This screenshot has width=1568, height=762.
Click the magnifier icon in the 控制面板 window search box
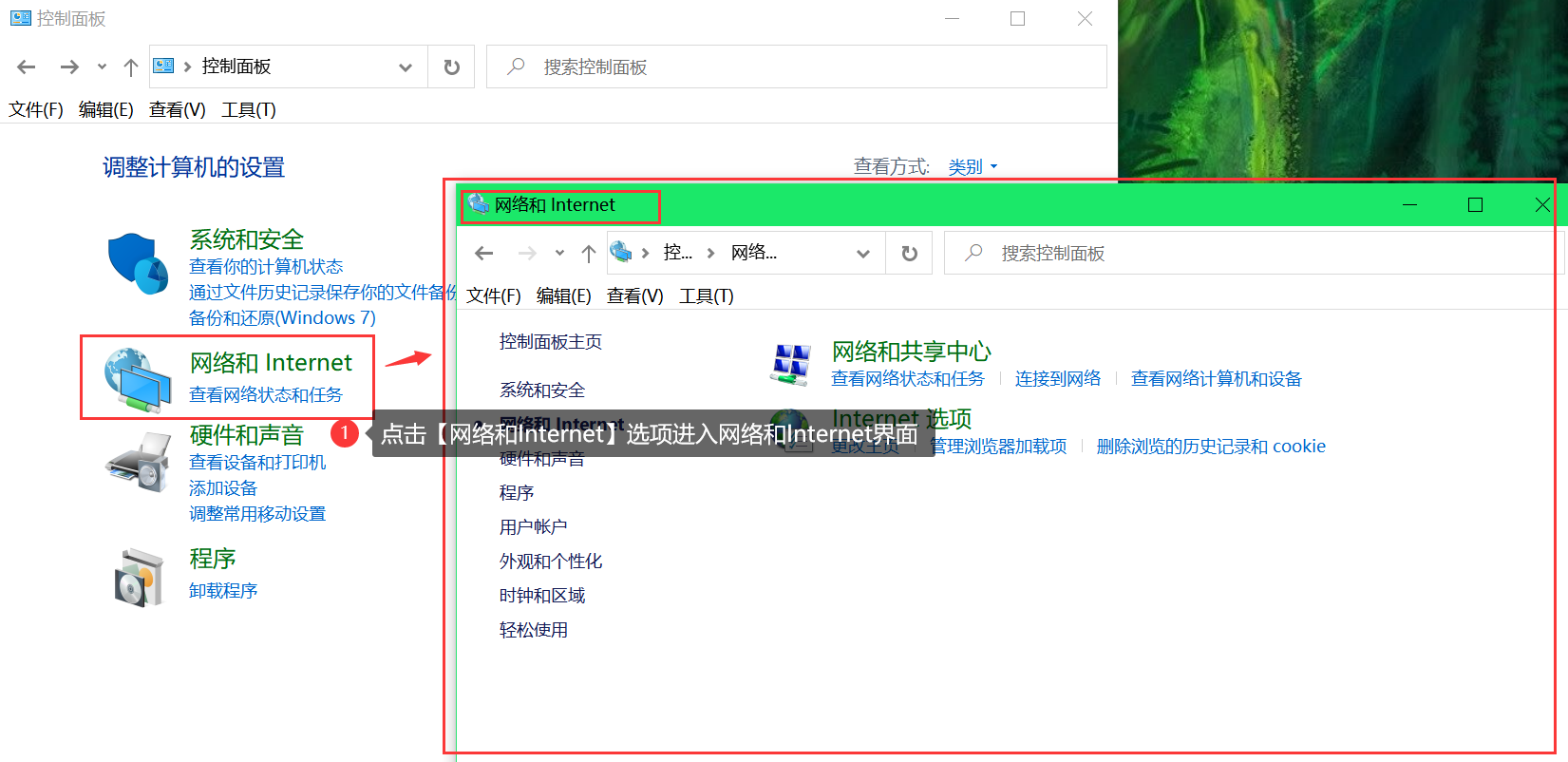point(516,67)
